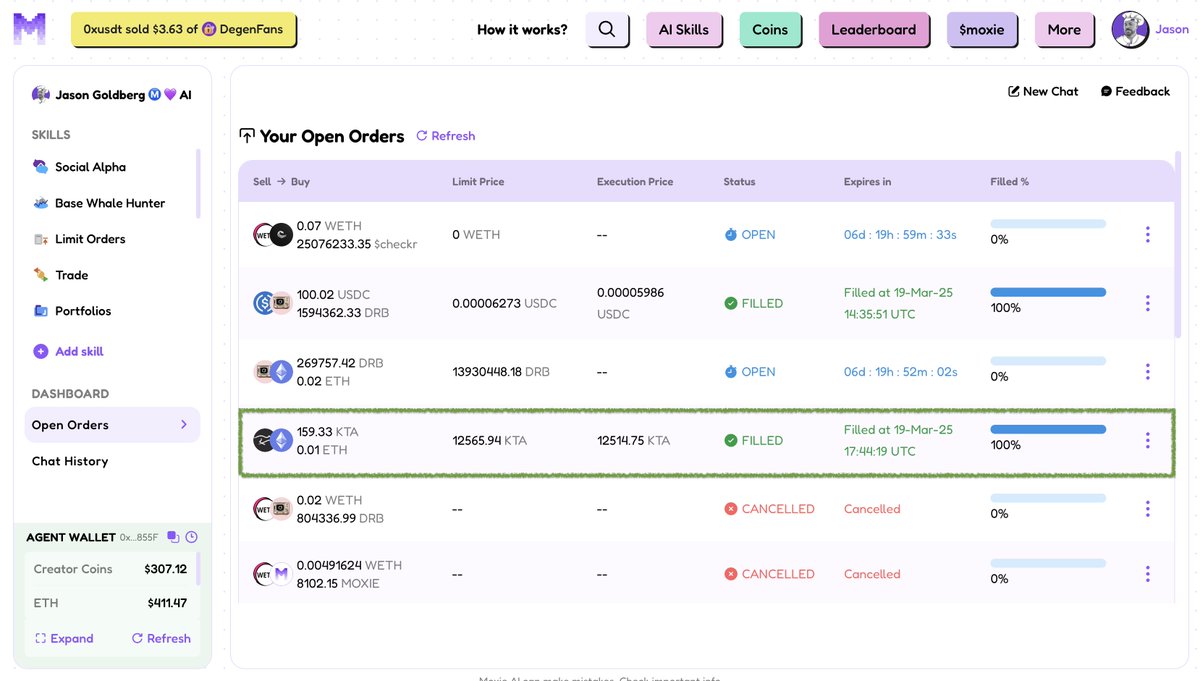Open the search magnifier button
The image size is (1200, 681).
[607, 29]
